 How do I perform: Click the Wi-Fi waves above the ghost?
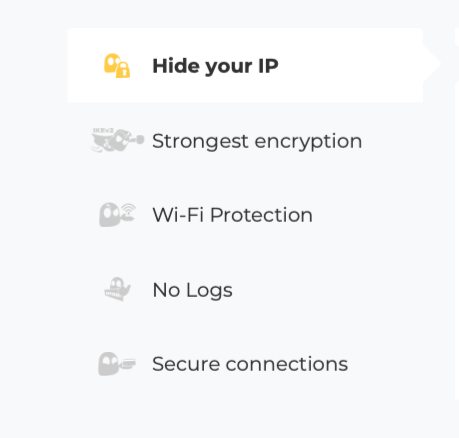coord(128,209)
